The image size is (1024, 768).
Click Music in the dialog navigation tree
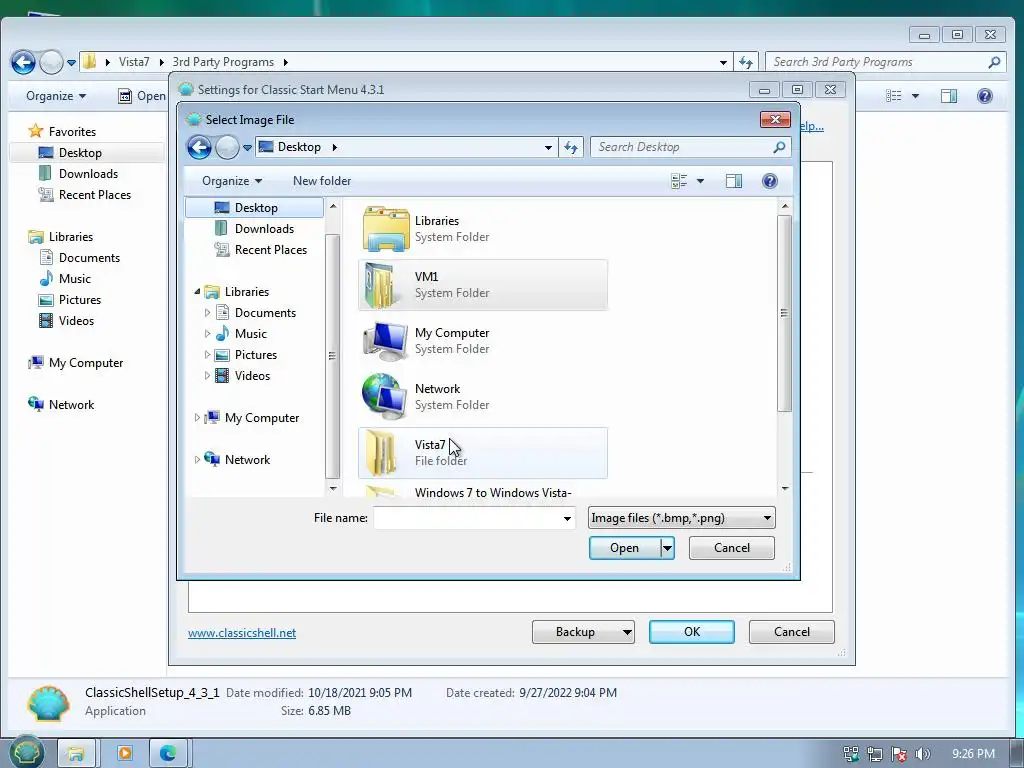click(x=251, y=334)
